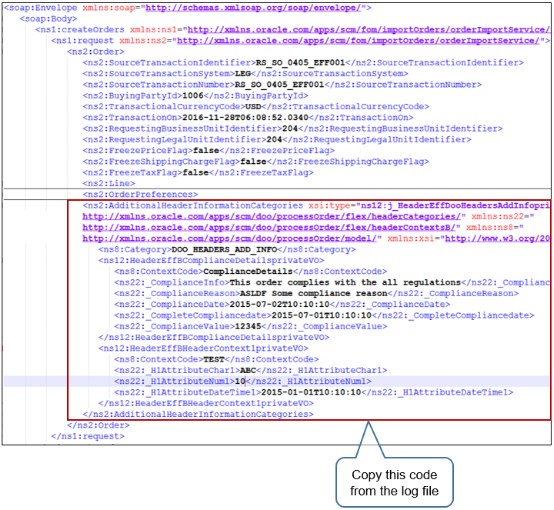Click the www.w3.org xsi namespace link

point(497,238)
